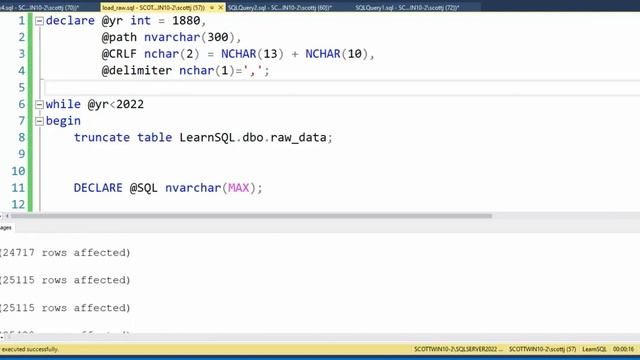
Task: Click 2022 in the while condition
Action: pyautogui.click(x=130, y=104)
